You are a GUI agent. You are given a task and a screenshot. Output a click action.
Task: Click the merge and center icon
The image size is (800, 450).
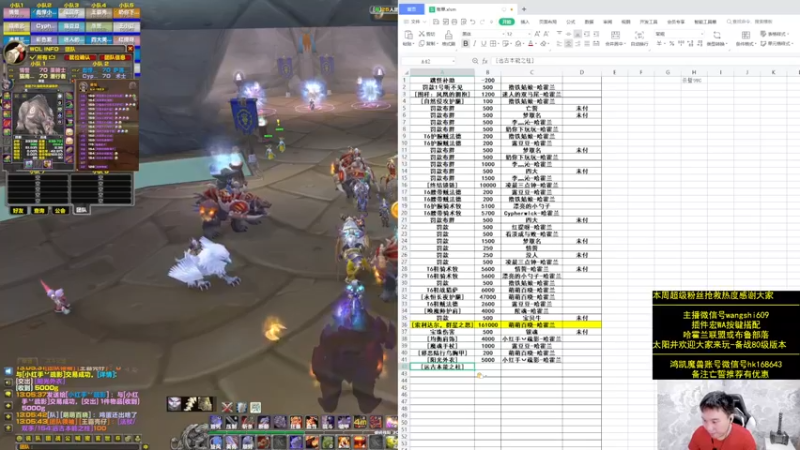615,35
